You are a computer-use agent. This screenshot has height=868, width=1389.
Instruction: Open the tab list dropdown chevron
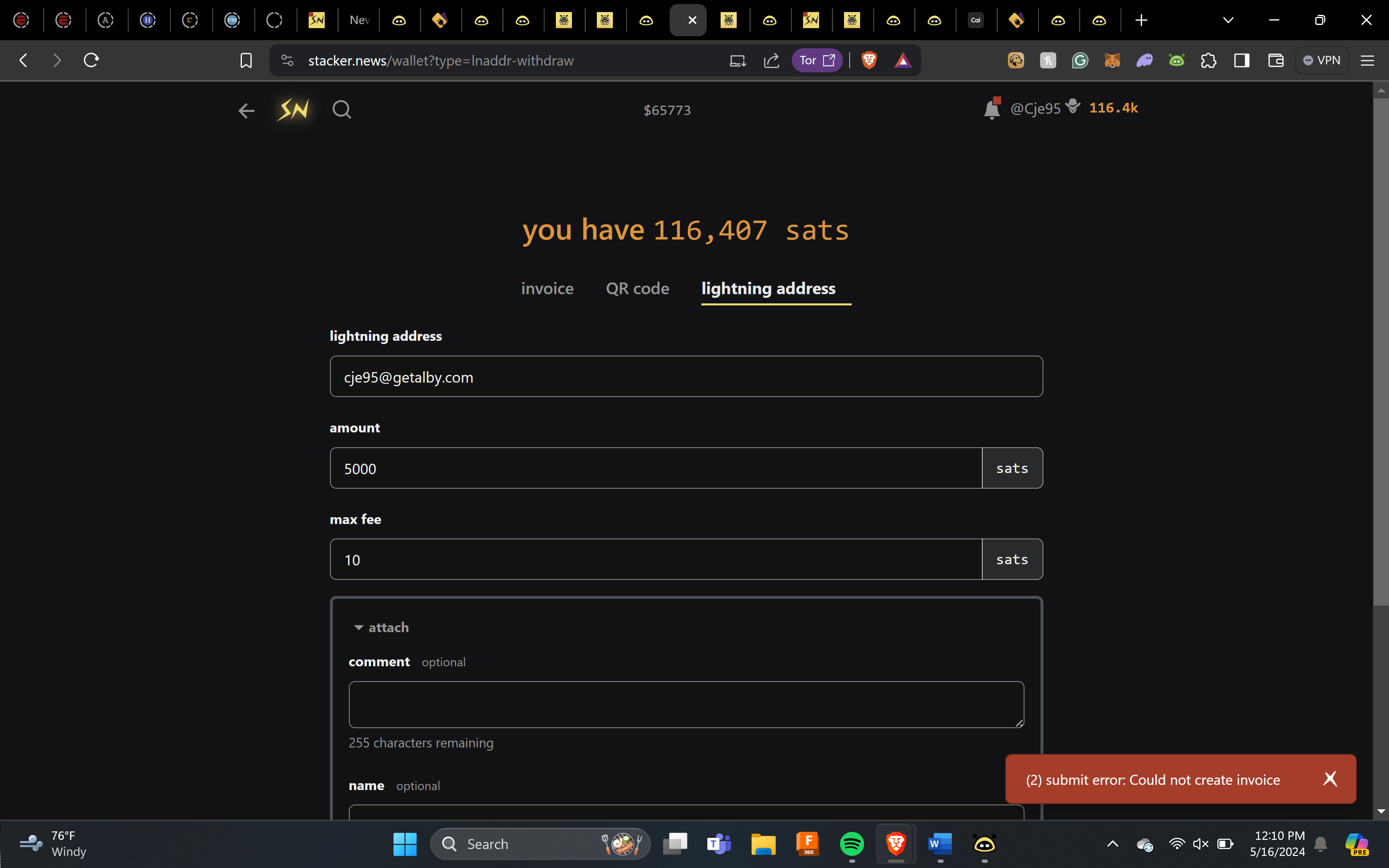(1228, 20)
